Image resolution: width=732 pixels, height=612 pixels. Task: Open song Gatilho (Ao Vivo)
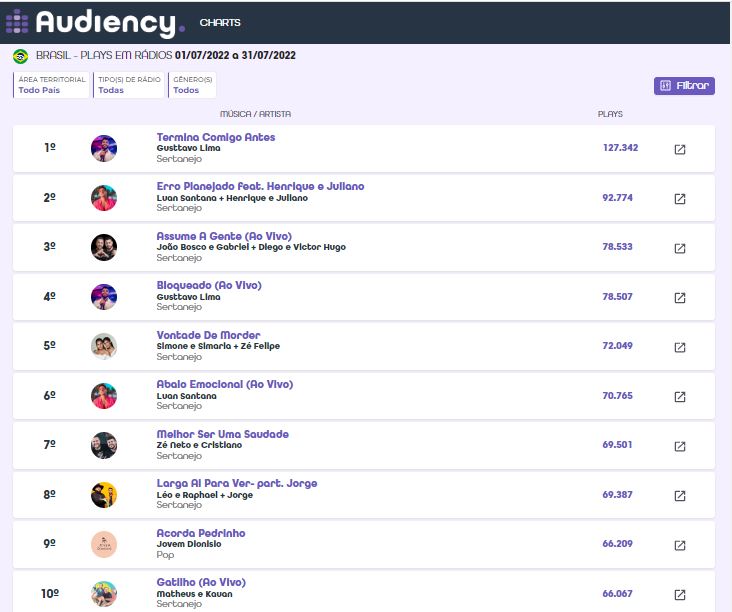(x=201, y=582)
